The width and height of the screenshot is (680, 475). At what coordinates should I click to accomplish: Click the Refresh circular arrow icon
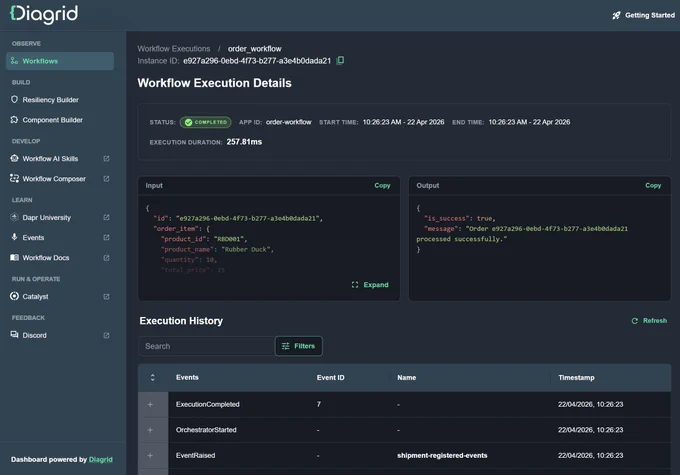point(634,321)
